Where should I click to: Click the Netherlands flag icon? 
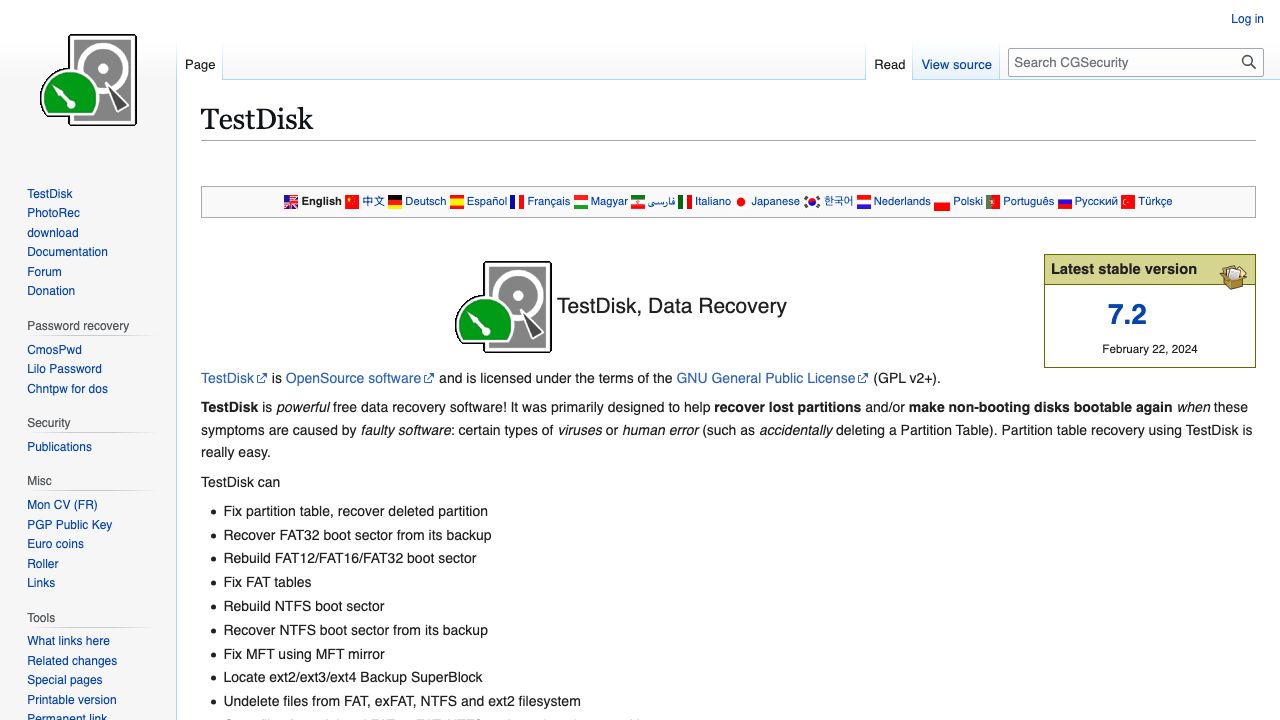864,202
